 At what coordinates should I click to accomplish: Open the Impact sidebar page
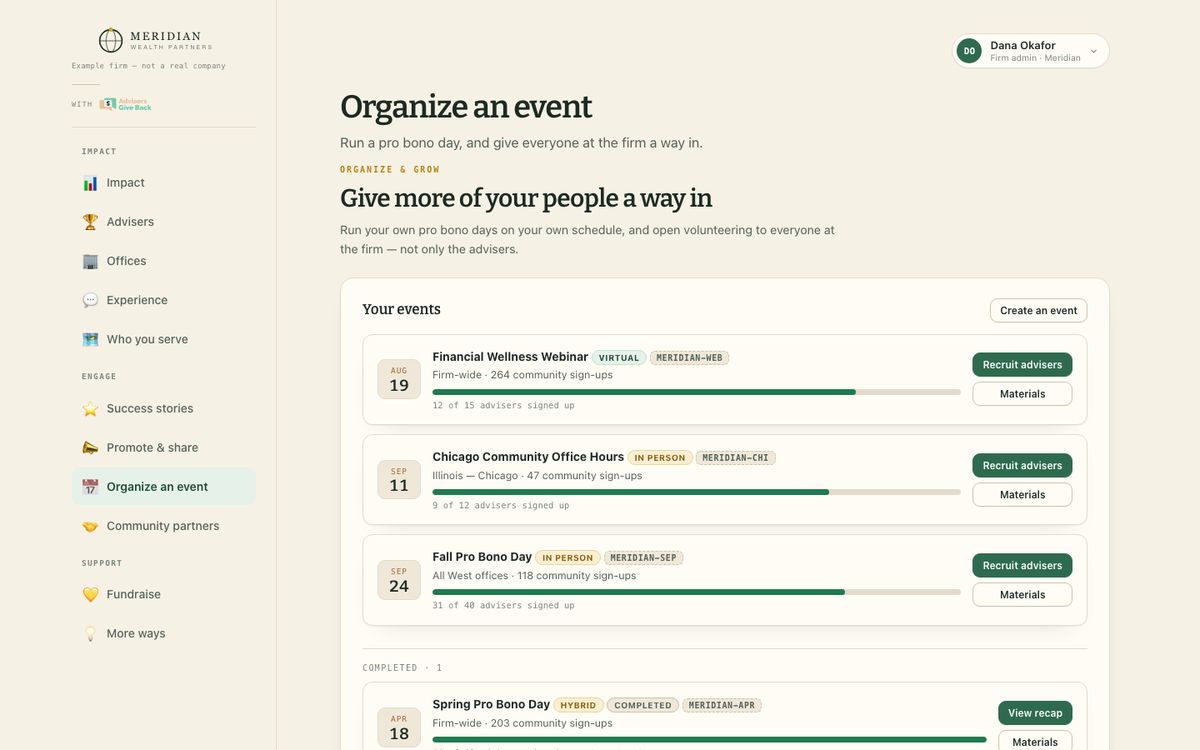[x=164, y=183]
